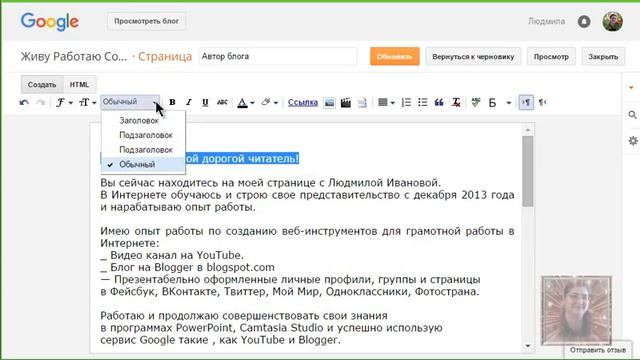Redo the last undone edit
The height and width of the screenshot is (360, 640).
(40, 102)
